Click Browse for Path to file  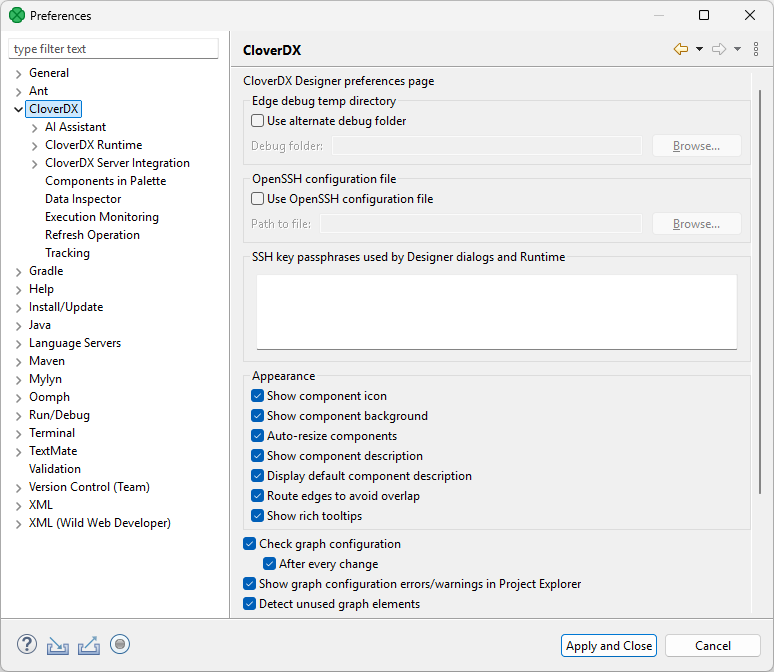click(x=697, y=224)
